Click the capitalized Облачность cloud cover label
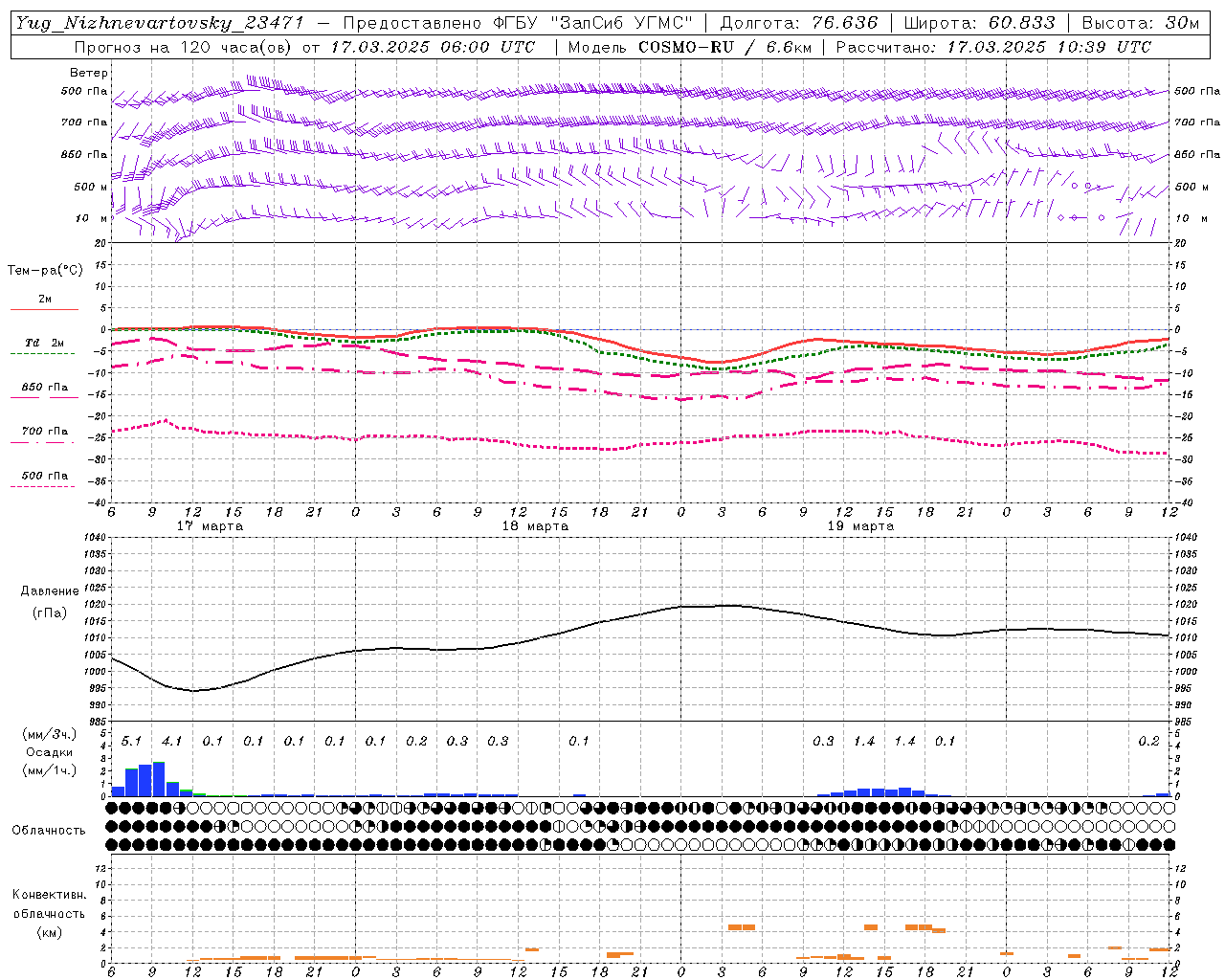The image size is (1225, 980). (x=49, y=831)
